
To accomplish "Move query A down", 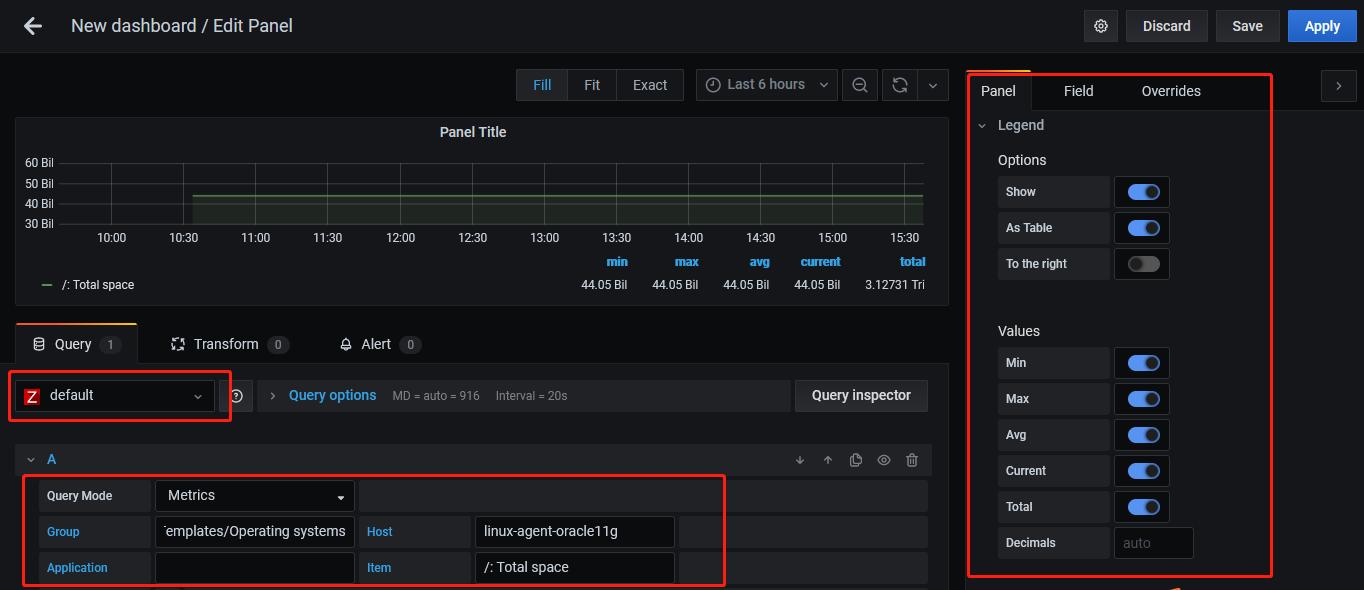I will click(800, 460).
